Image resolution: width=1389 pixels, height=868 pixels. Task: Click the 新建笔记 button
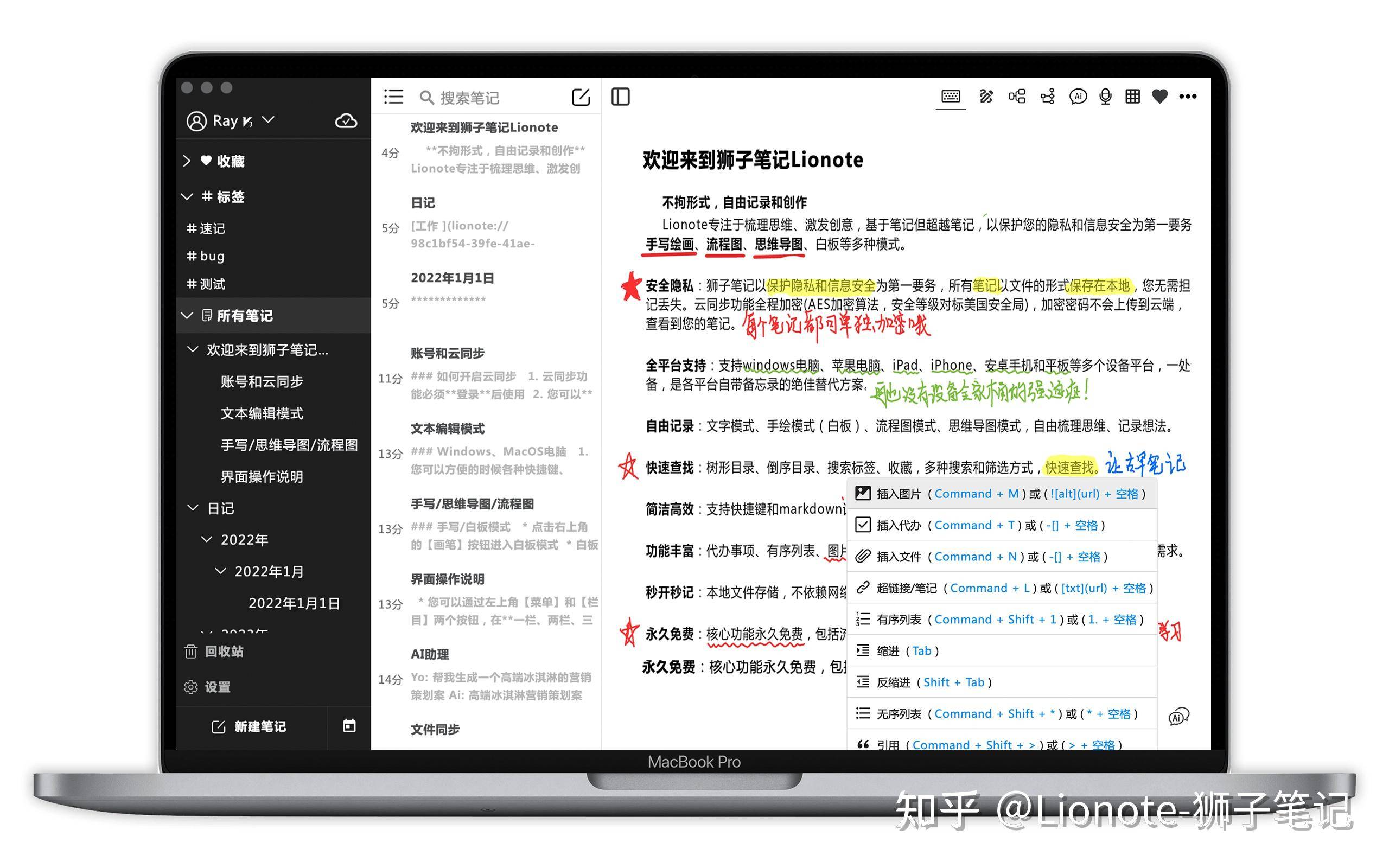click(x=249, y=726)
